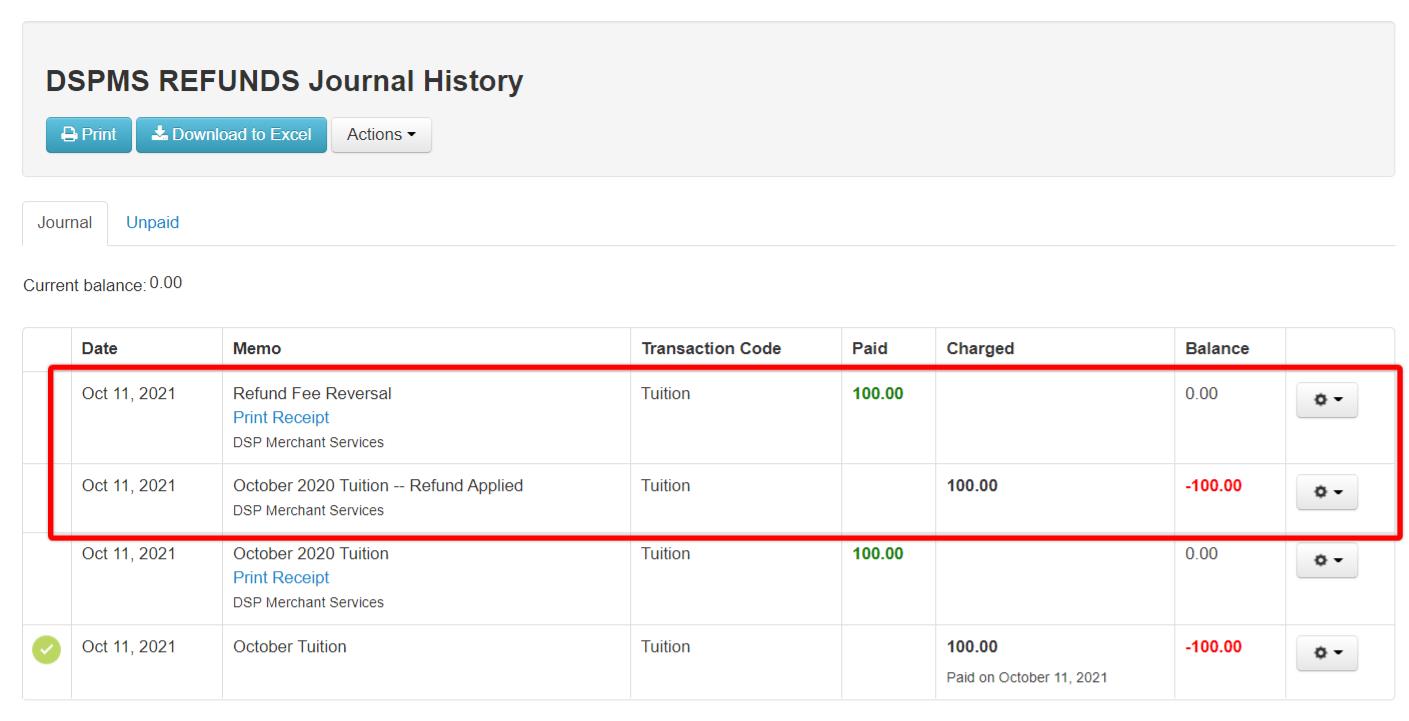The width and height of the screenshot is (1409, 721).
Task: Open gear menu for October Tuition charge row
Action: [1326, 652]
